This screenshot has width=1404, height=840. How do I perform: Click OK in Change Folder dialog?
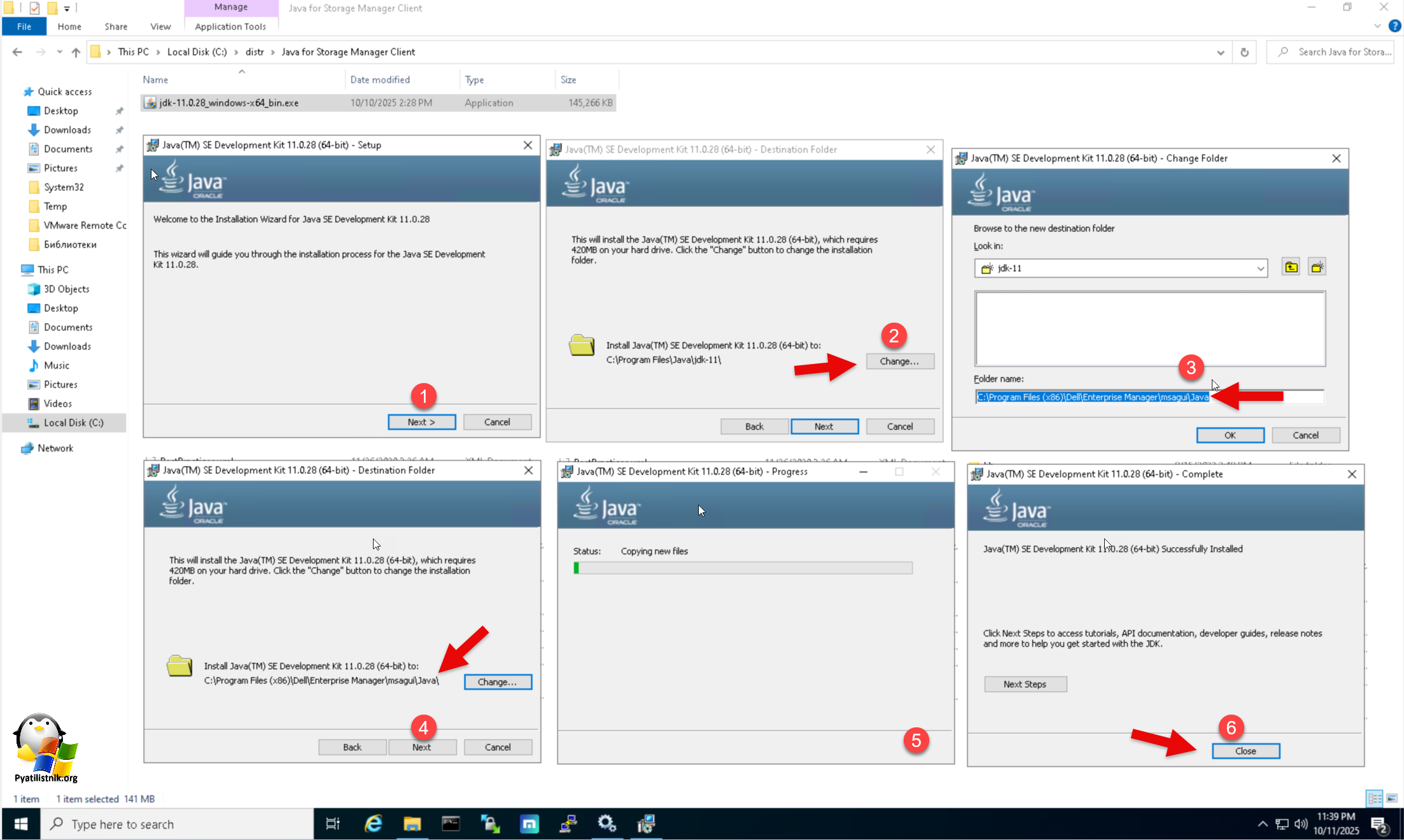tap(1230, 435)
